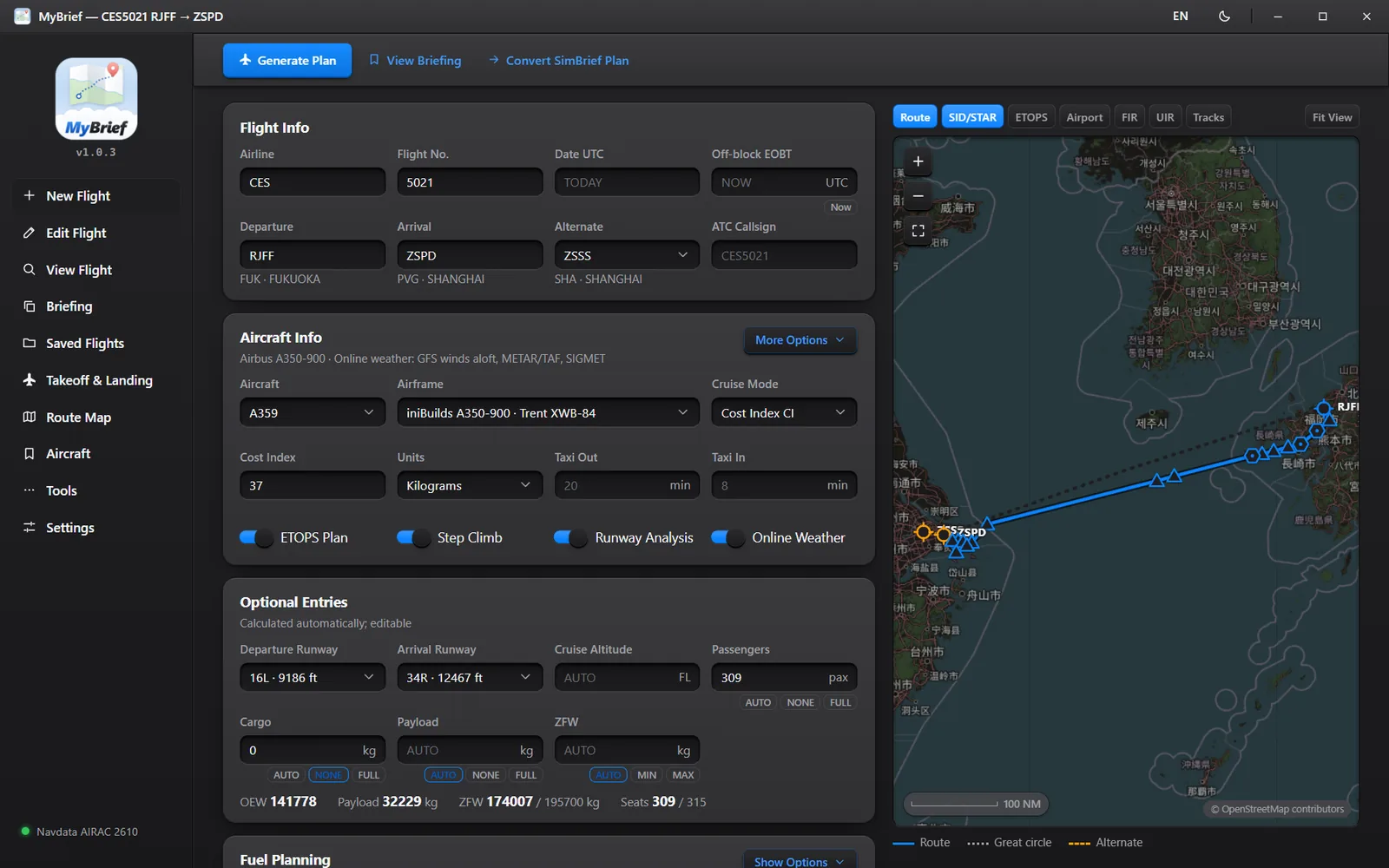Toggle the Step Climb switch
The width and height of the screenshot is (1389, 868).
(413, 538)
